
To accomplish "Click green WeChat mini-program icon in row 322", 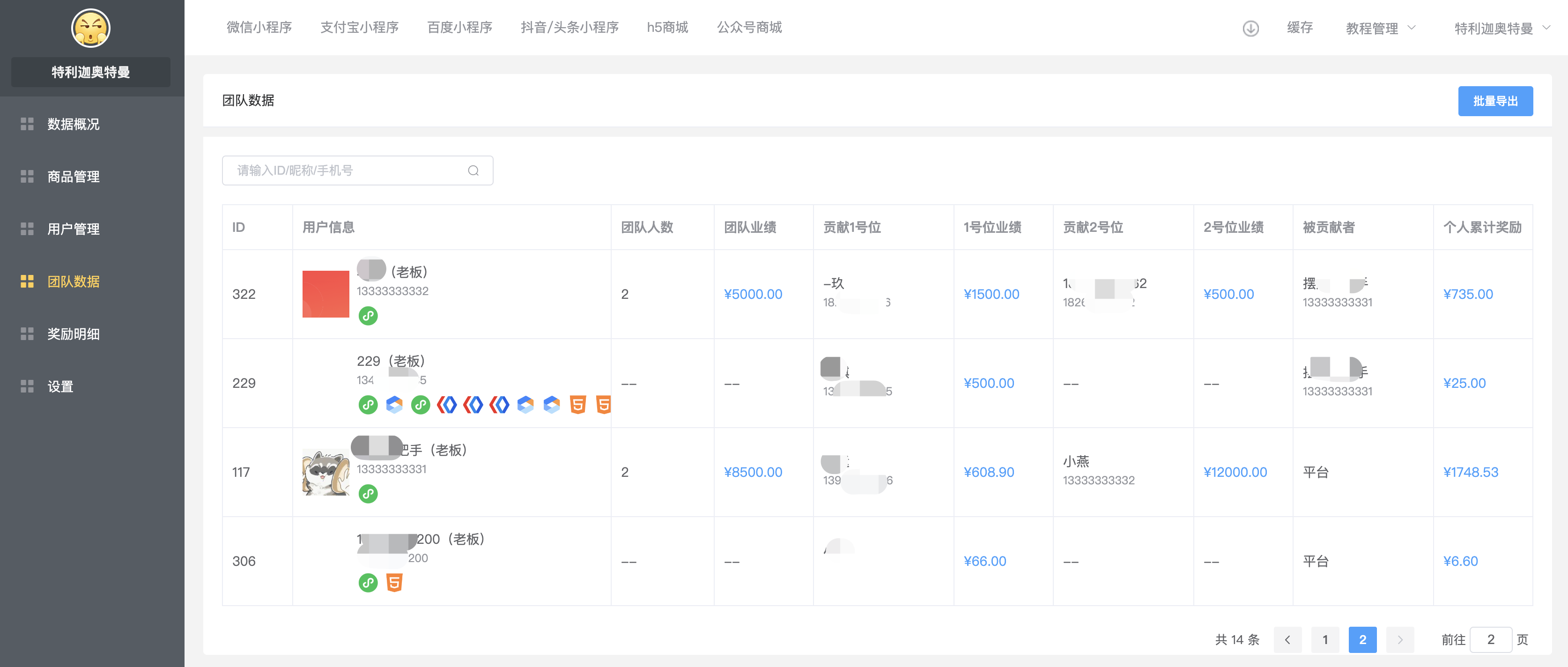I will click(x=368, y=316).
